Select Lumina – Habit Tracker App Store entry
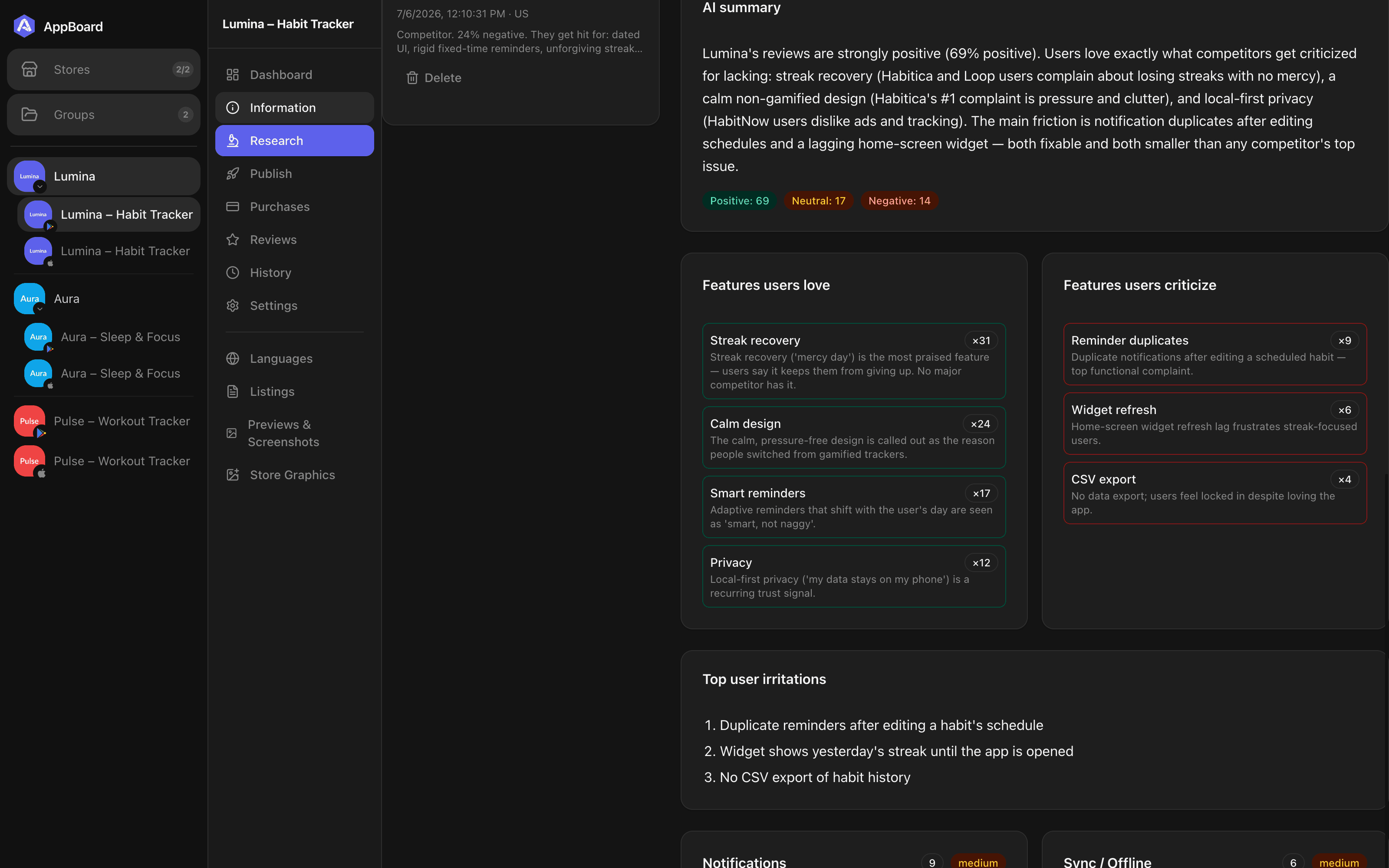Screen dimensions: 1389x868 tap(109, 251)
